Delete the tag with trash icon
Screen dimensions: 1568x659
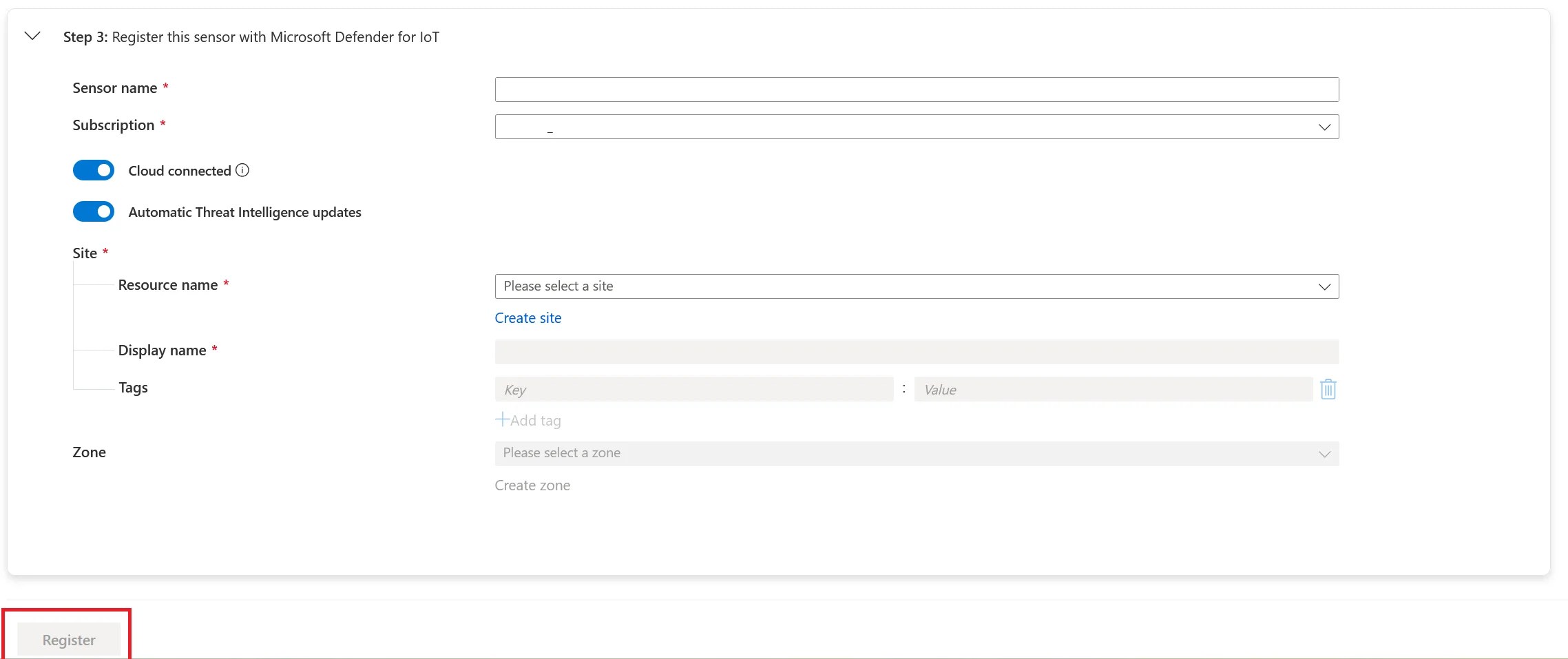[x=1328, y=389]
